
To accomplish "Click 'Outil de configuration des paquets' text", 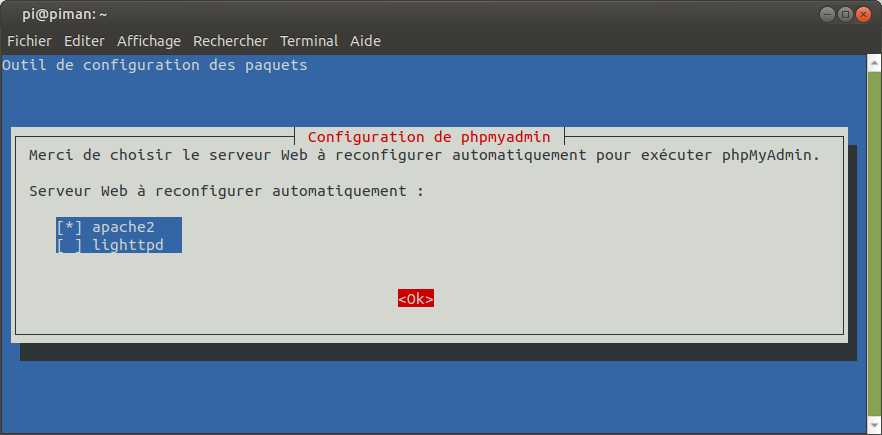I will (x=155, y=65).
